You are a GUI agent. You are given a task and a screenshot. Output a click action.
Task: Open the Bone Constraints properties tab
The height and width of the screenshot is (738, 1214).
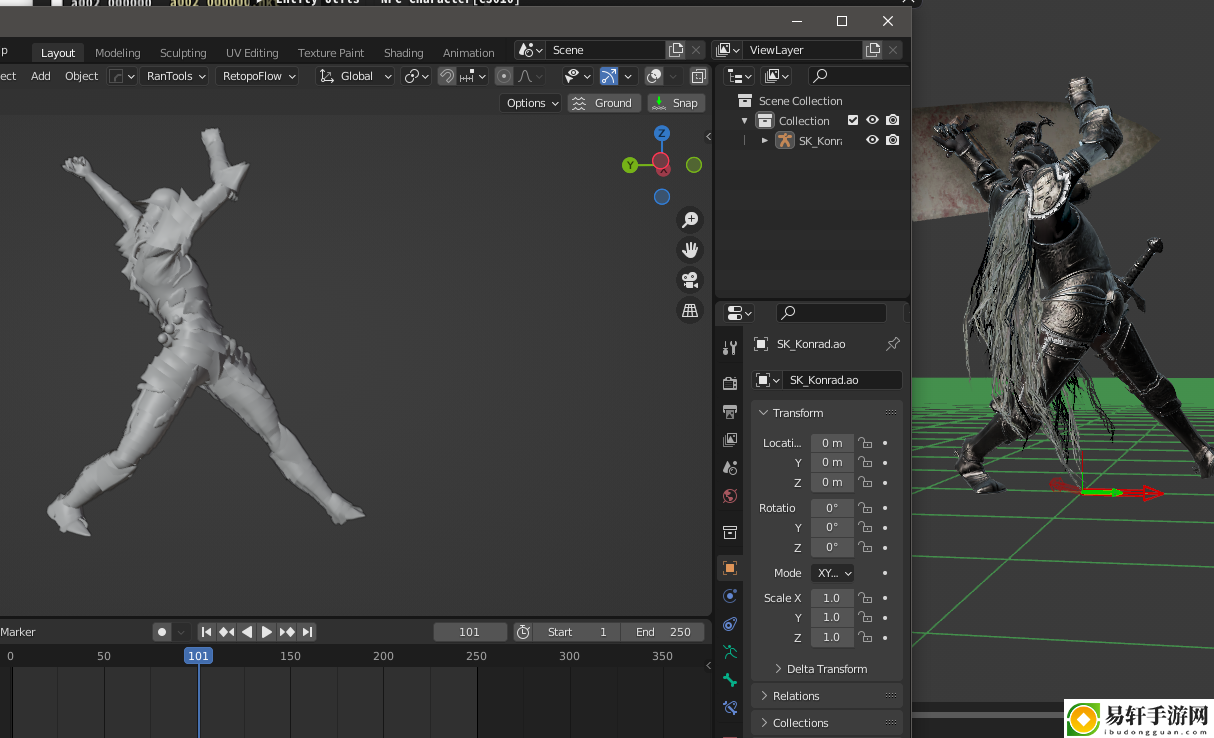(730, 708)
